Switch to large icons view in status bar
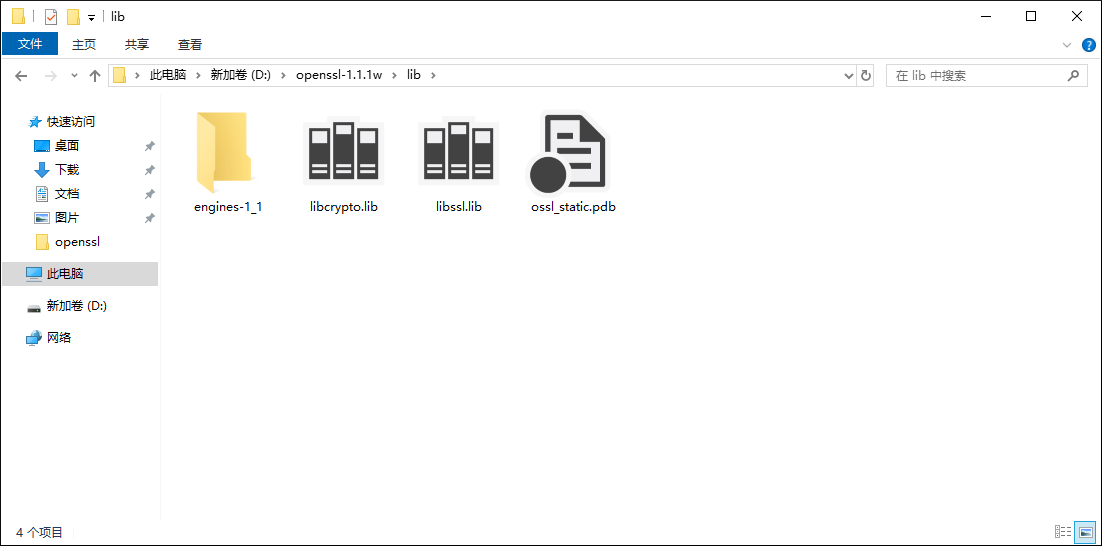The height and width of the screenshot is (546, 1102). tap(1085, 532)
